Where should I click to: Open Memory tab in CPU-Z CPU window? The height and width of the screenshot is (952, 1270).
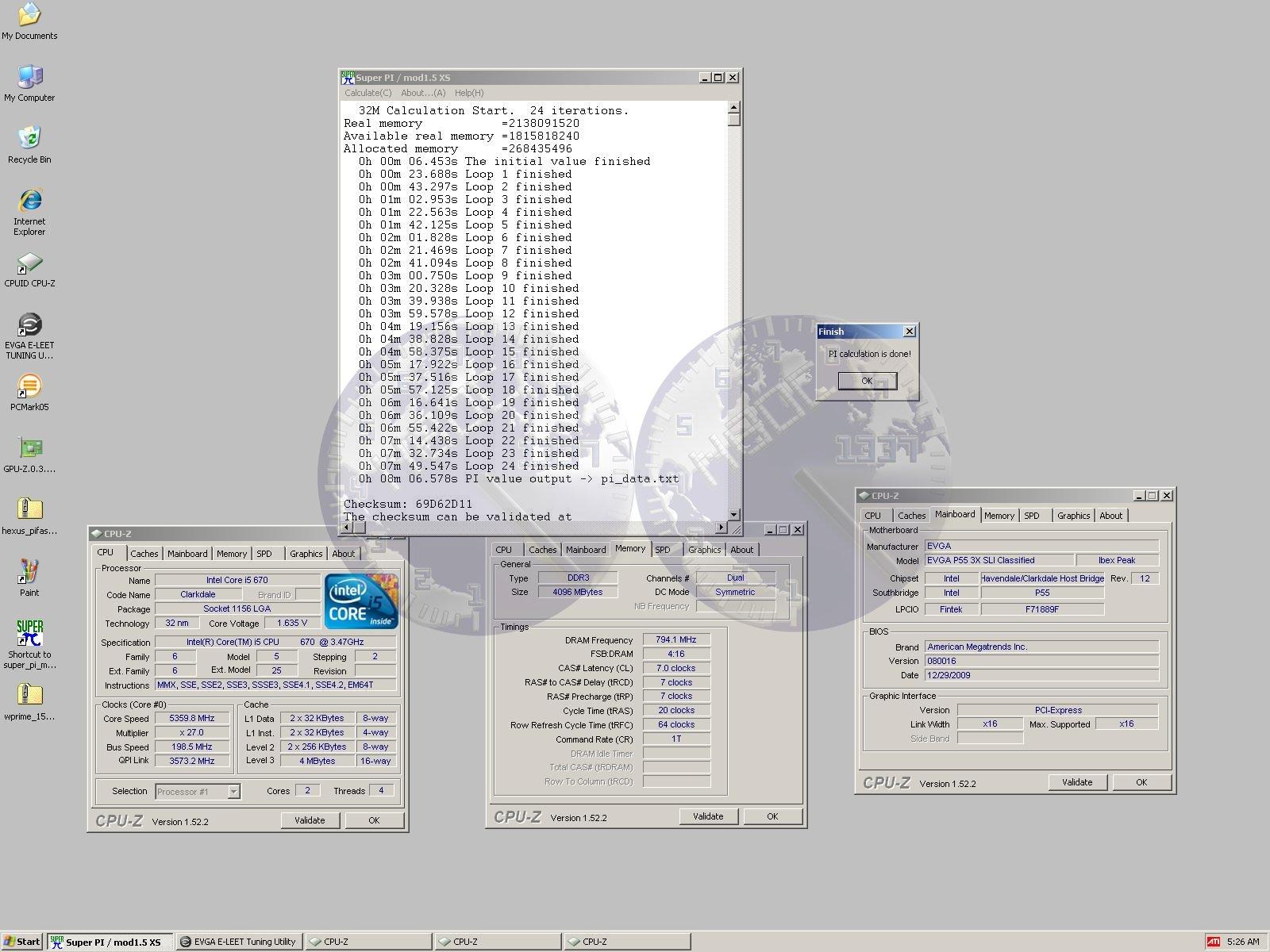(x=232, y=554)
